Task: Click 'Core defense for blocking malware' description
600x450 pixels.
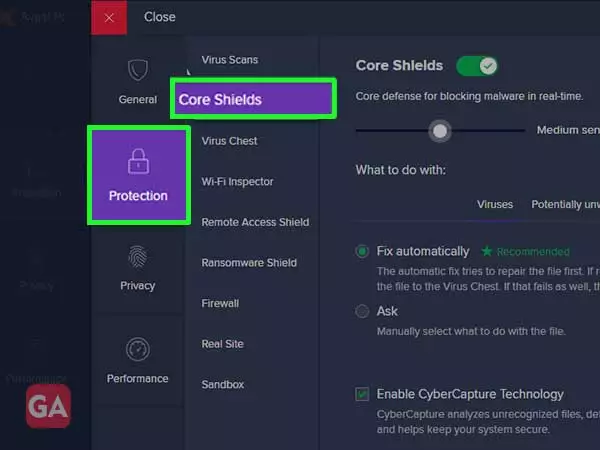Action: [469, 96]
